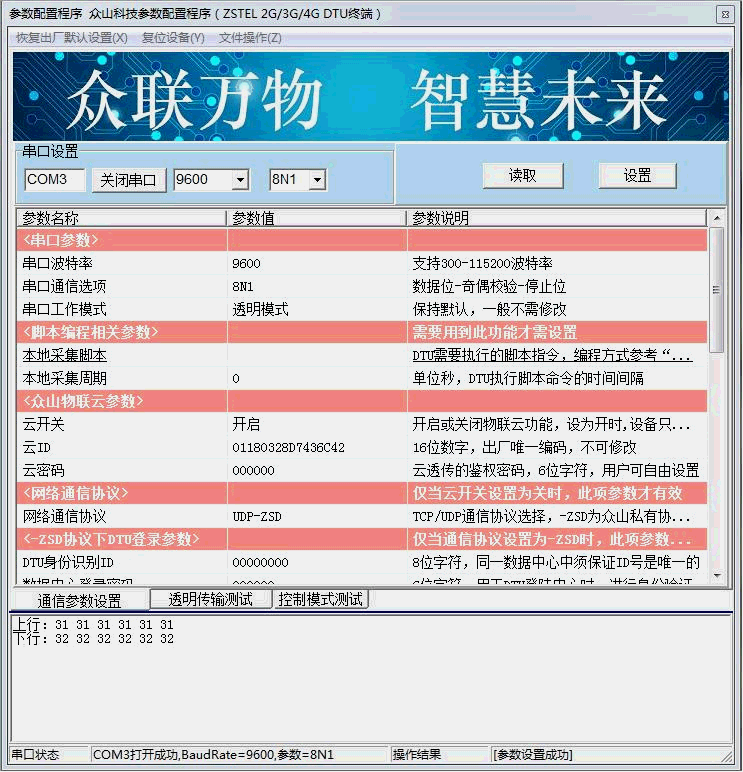Click the 参数名称 column header
Image resolution: width=743 pixels, height=772 pixels.
pos(122,218)
